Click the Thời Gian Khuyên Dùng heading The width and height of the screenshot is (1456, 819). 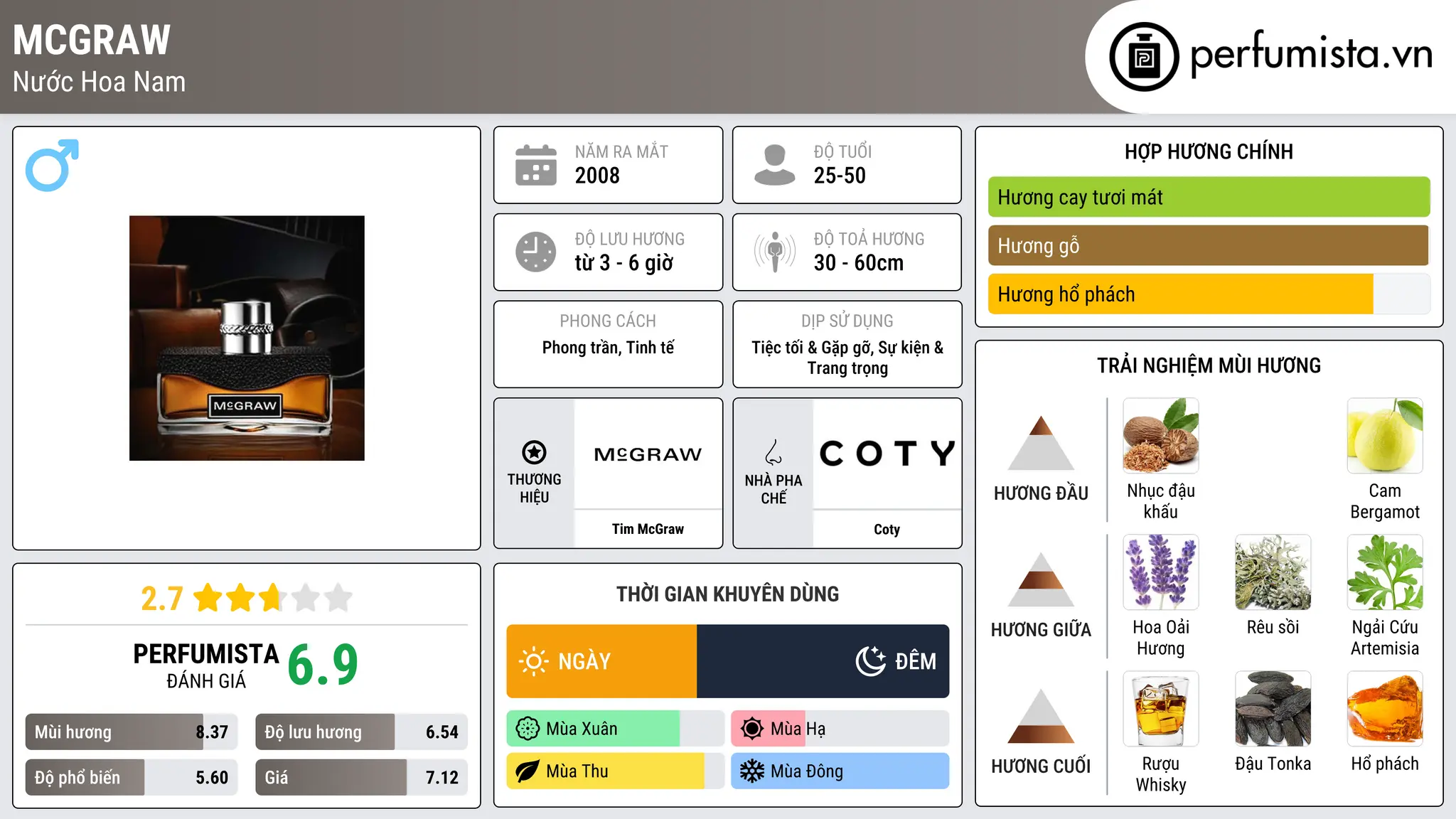pos(728,594)
